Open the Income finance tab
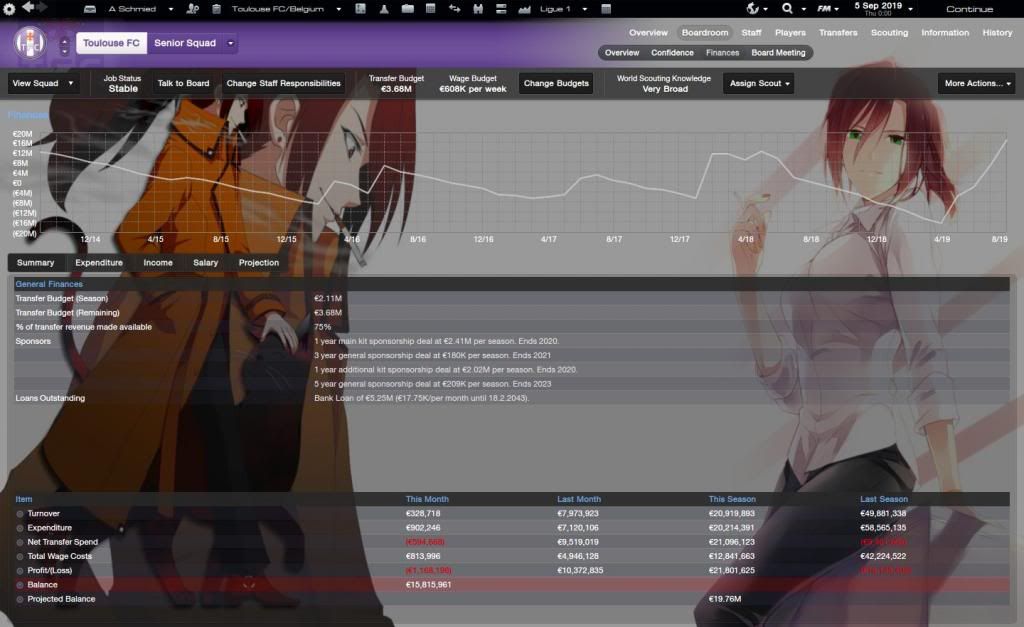 158,263
